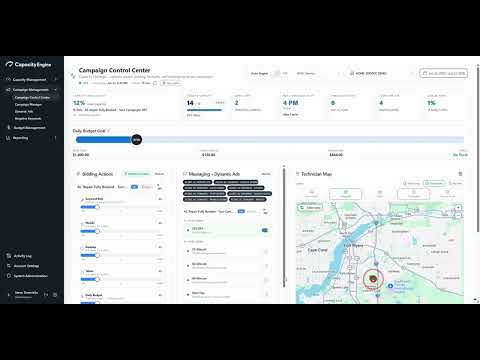The image size is (480, 360).
Task: Toggle the active highlighted message switch
Action: [265, 230]
